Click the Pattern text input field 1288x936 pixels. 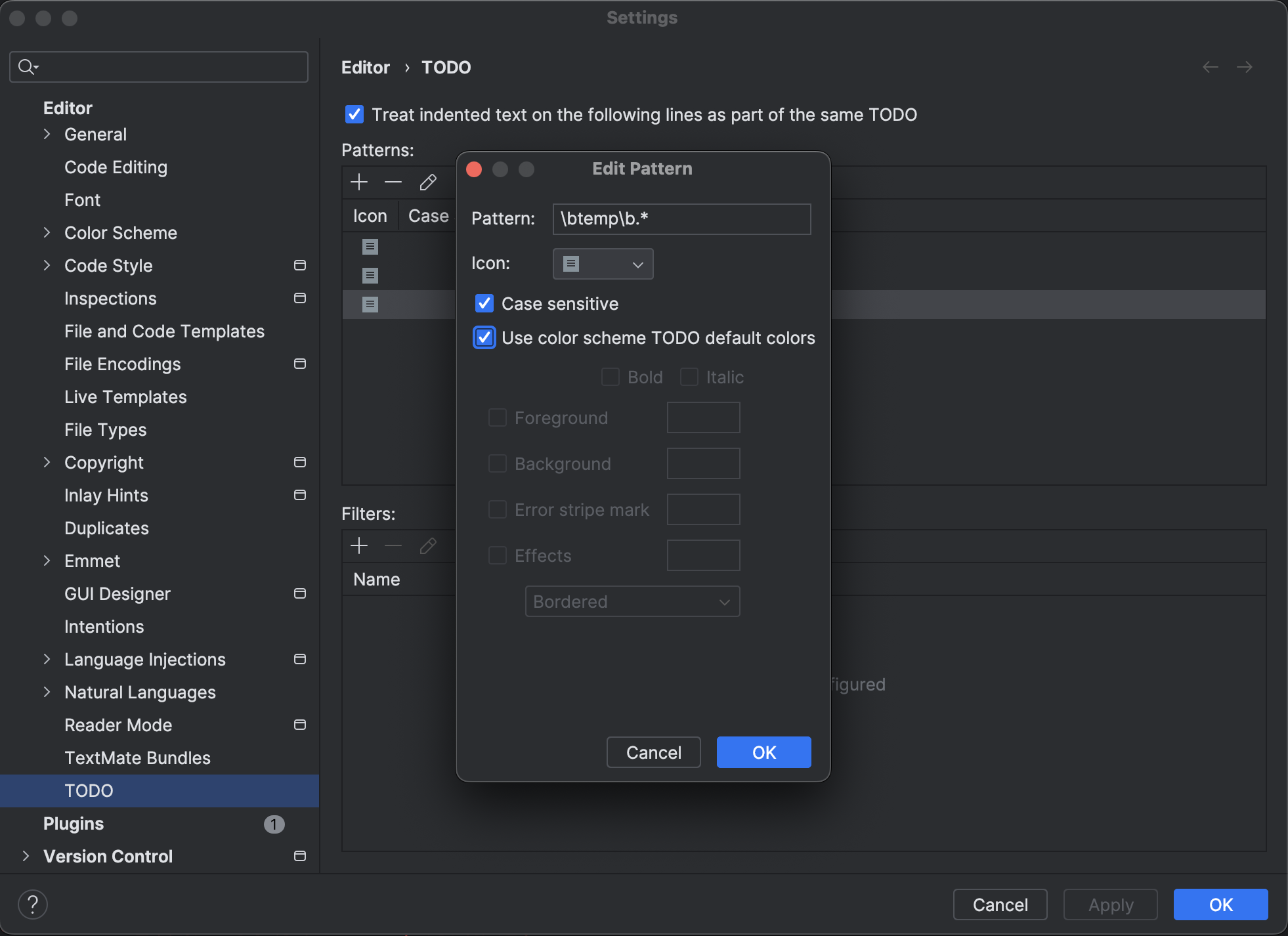(x=681, y=219)
